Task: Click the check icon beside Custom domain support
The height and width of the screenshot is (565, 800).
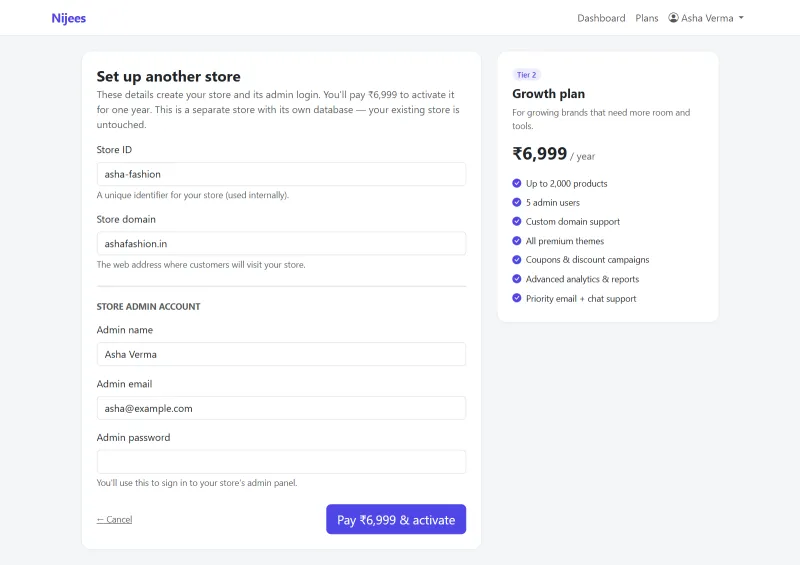Action: 517,222
